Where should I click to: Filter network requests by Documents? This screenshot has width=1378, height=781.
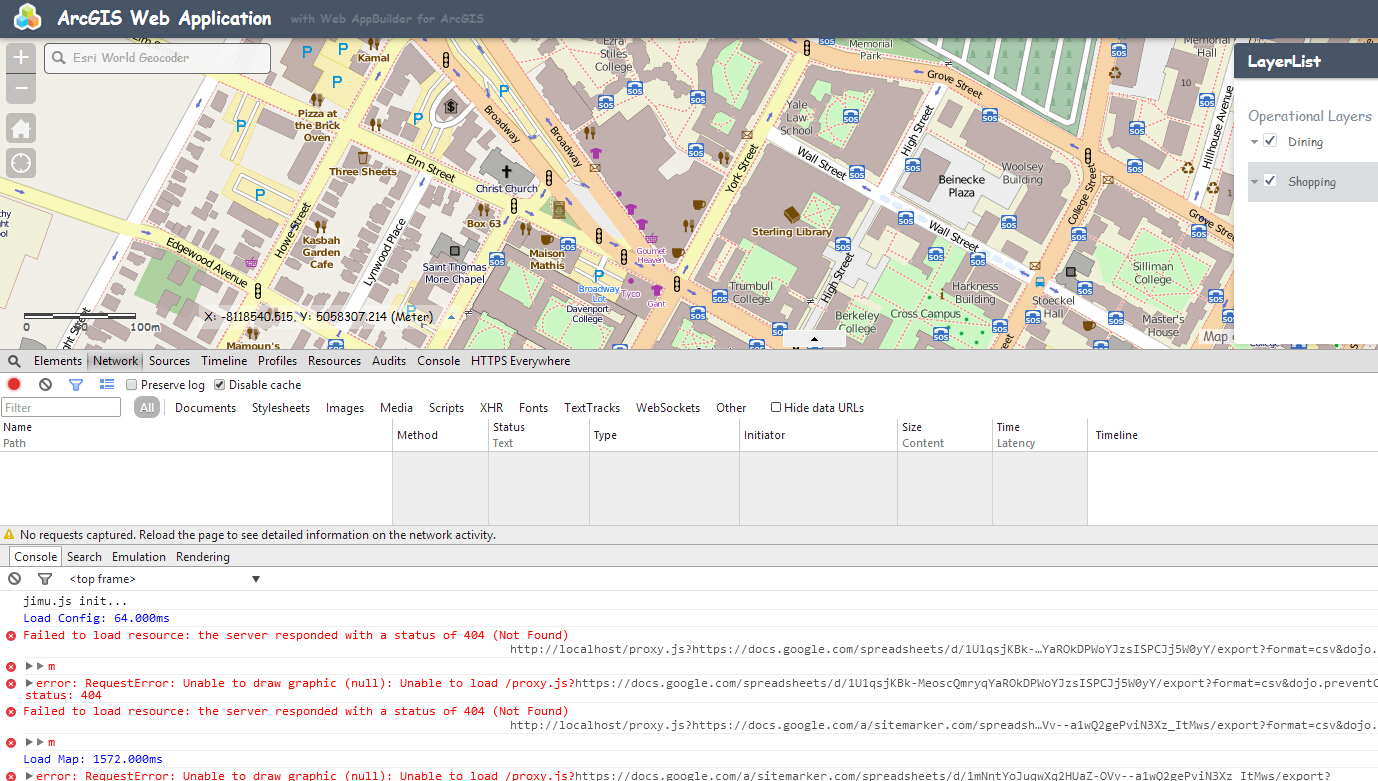pos(205,407)
